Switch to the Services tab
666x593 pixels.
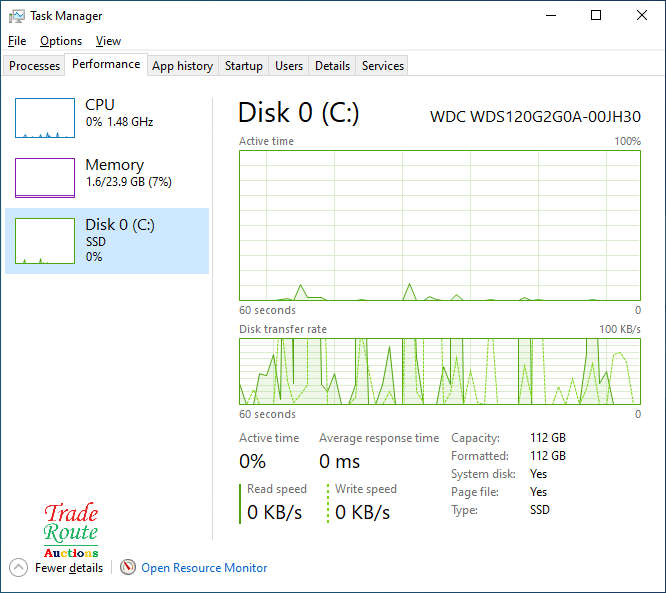pos(383,66)
